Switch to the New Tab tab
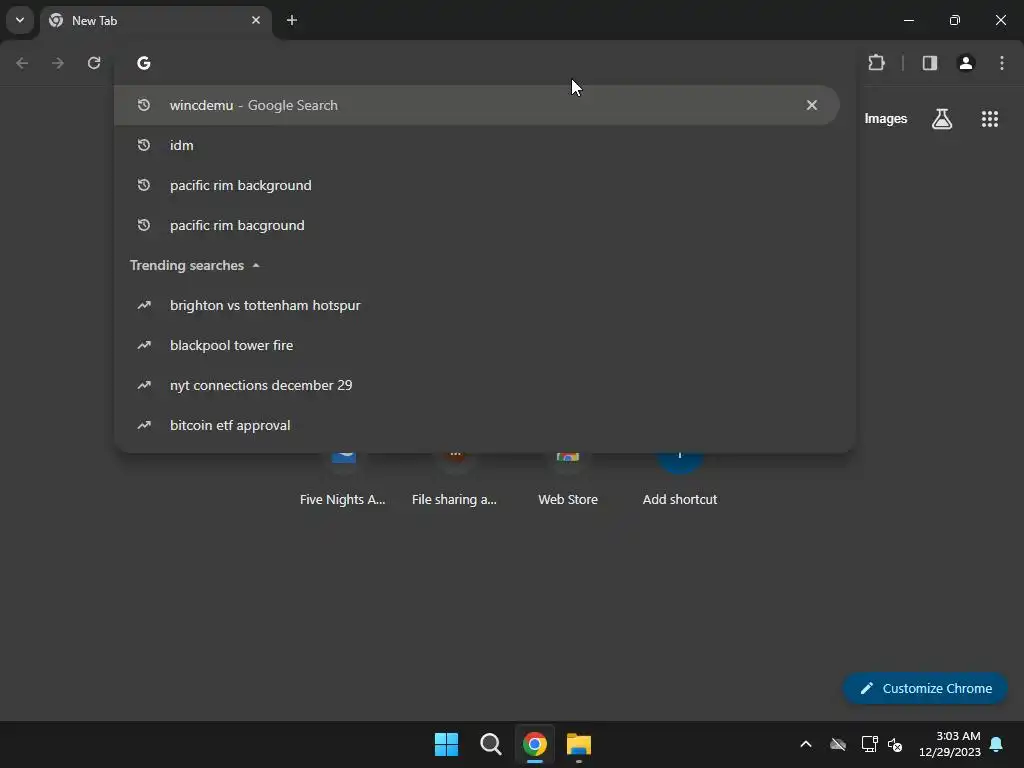This screenshot has height=768, width=1024. pos(155,20)
